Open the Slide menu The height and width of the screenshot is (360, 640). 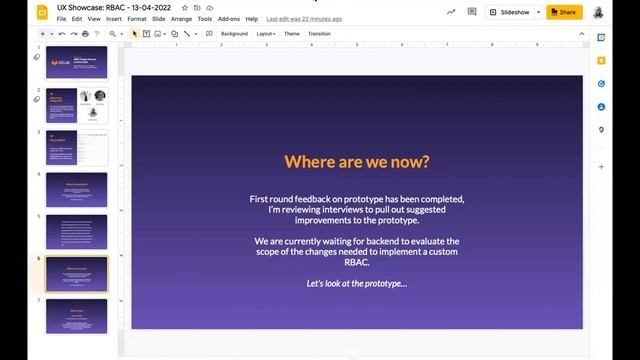pyautogui.click(x=159, y=19)
